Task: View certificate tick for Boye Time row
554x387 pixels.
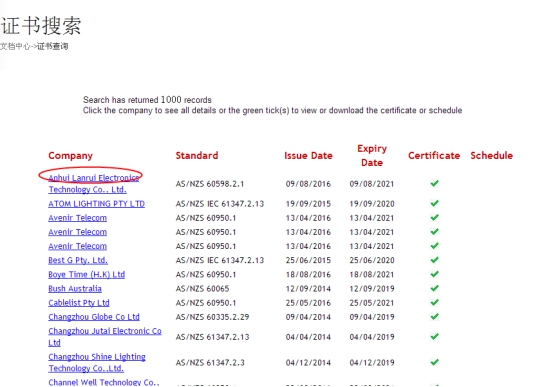Action: pyautogui.click(x=435, y=274)
